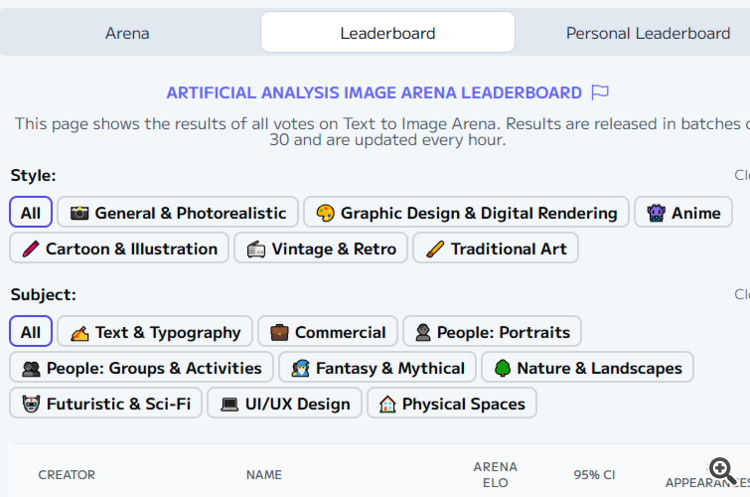Image resolution: width=750 pixels, height=497 pixels.
Task: Select Vintage & Retro style filter
Action: coord(321,249)
